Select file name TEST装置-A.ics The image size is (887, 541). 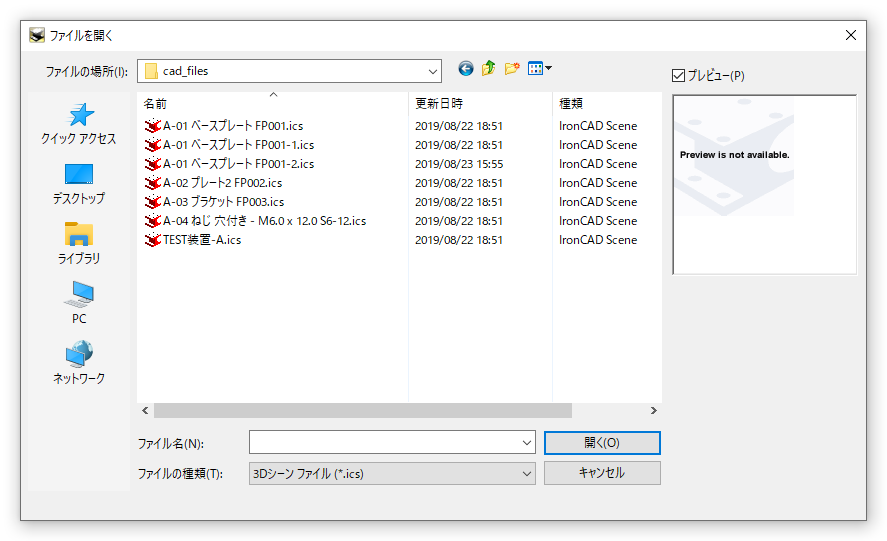coord(202,240)
